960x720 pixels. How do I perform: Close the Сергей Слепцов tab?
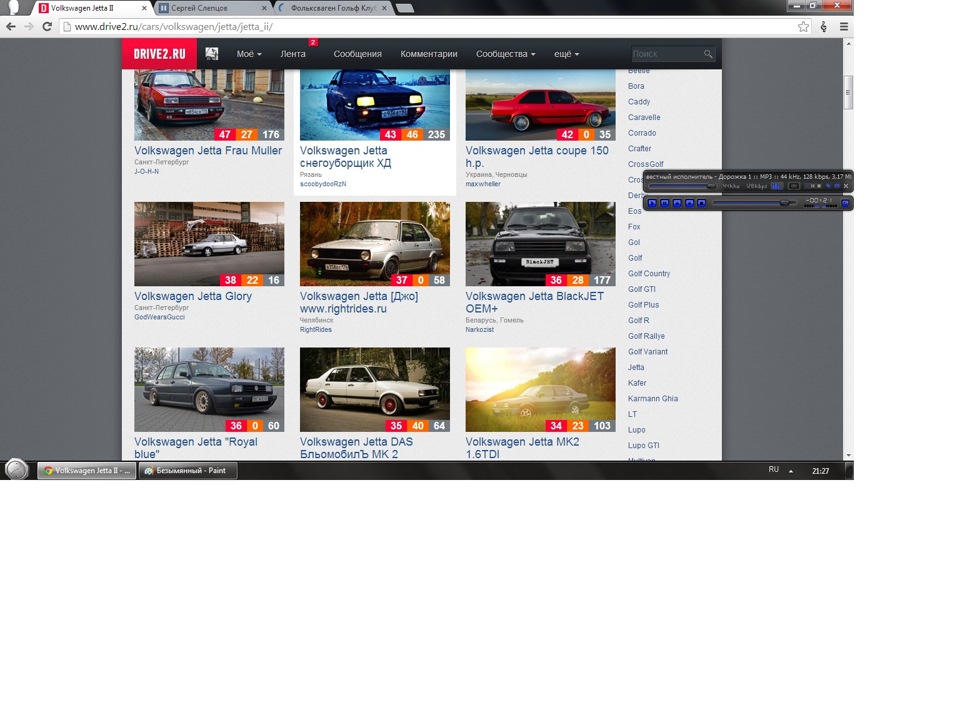click(264, 9)
